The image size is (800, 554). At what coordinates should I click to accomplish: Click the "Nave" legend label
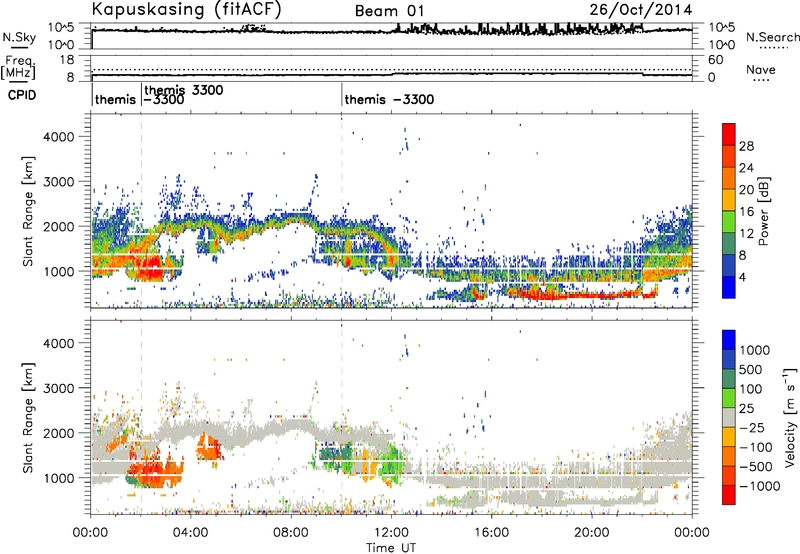761,70
